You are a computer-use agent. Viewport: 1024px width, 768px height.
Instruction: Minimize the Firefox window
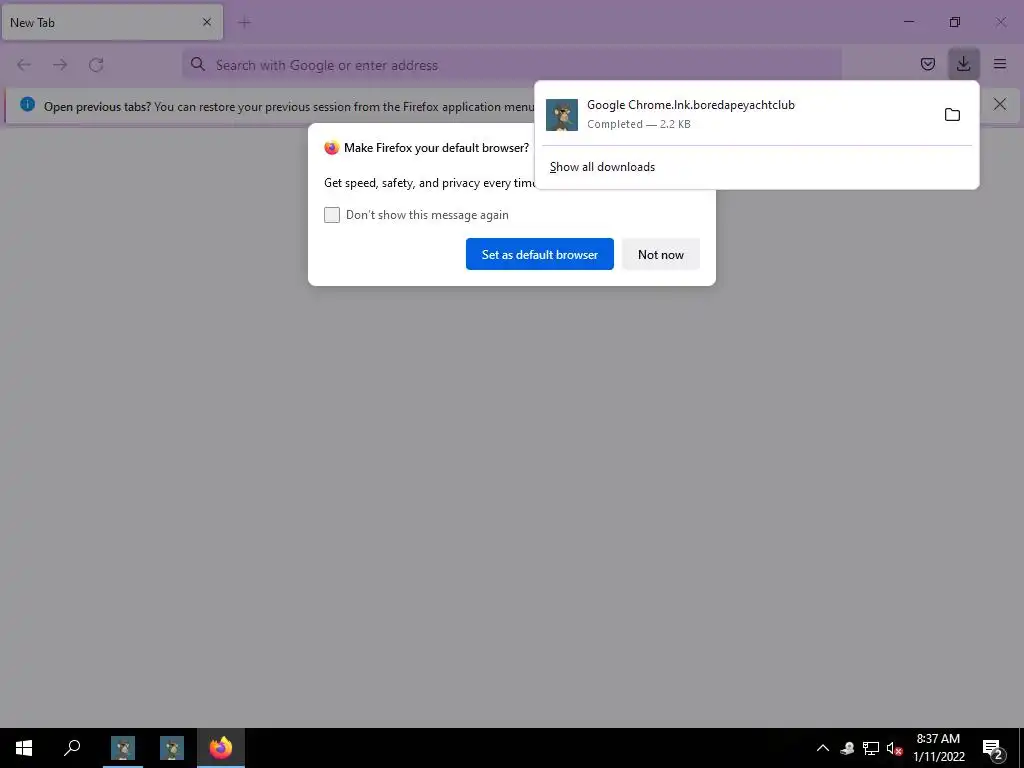point(908,22)
